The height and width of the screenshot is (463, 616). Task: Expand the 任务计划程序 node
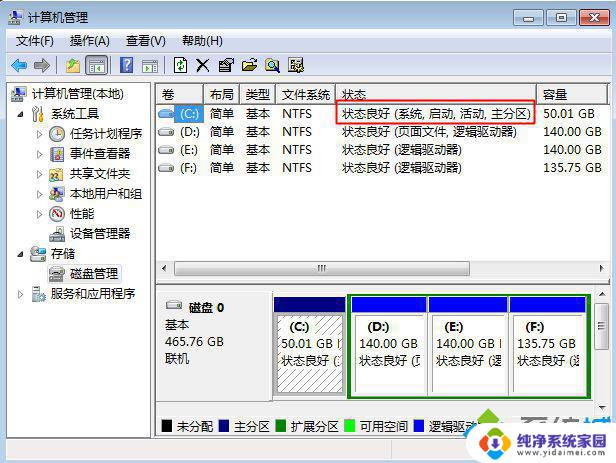coord(39,134)
